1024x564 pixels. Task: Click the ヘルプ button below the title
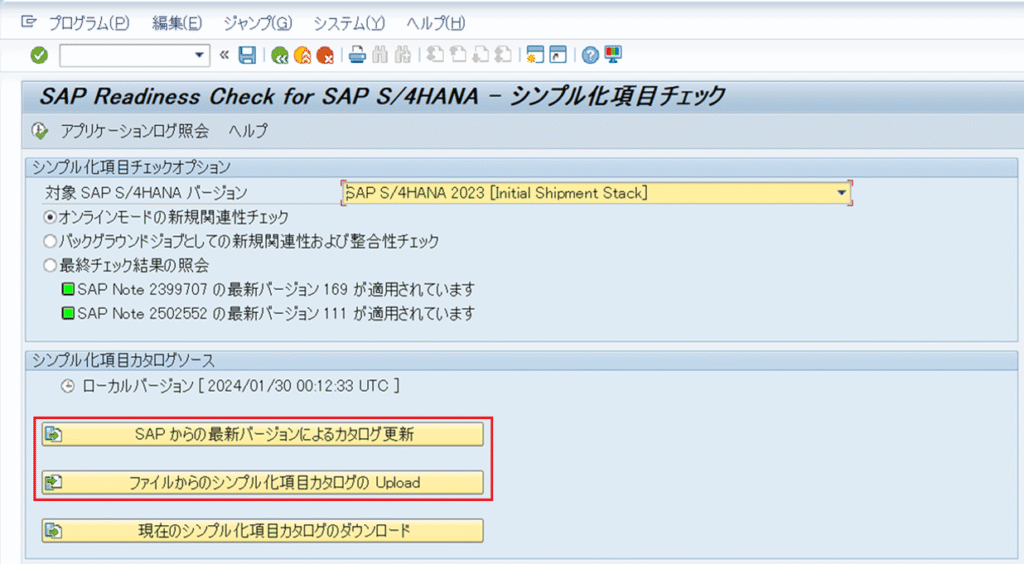(x=248, y=131)
